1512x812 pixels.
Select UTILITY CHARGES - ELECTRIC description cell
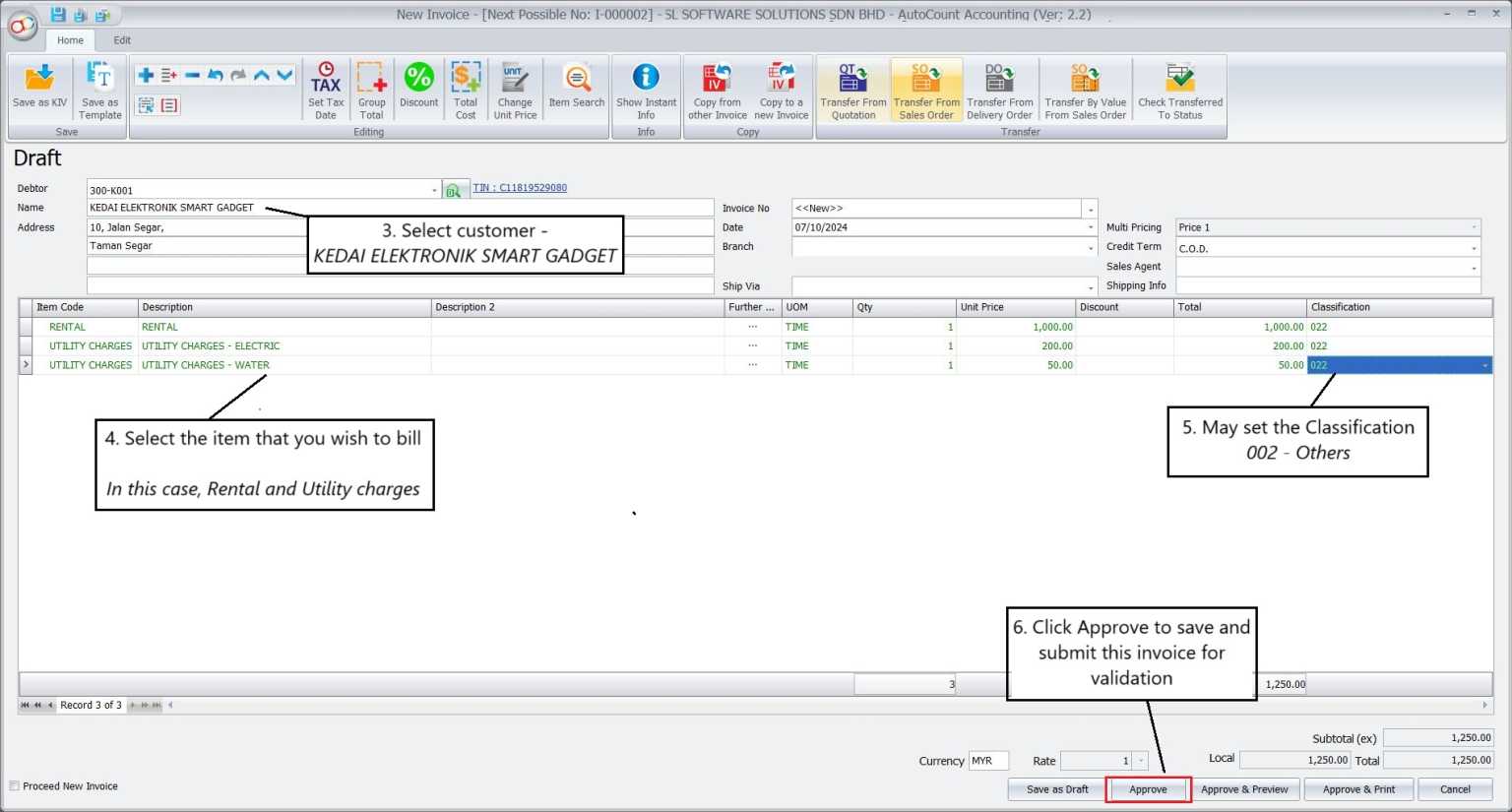click(x=284, y=346)
